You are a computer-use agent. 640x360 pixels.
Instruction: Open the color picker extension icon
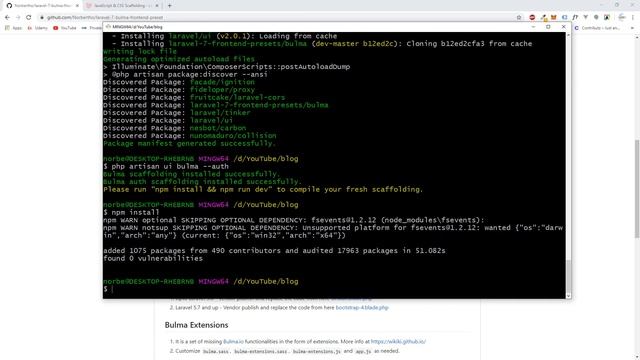pyautogui.click(x=544, y=18)
